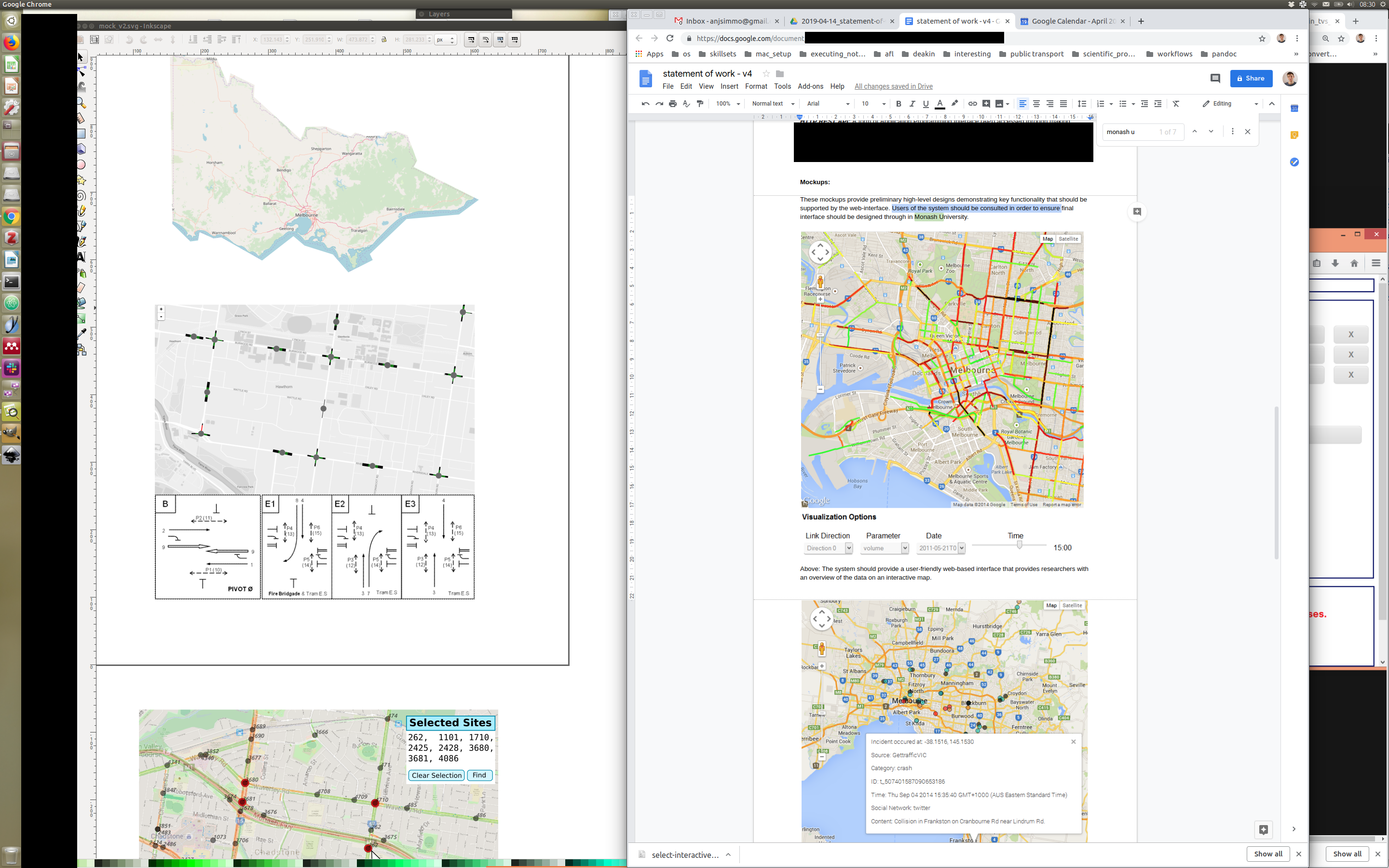Click the Paint format icon
Image resolution: width=1389 pixels, height=868 pixels.
(700, 104)
